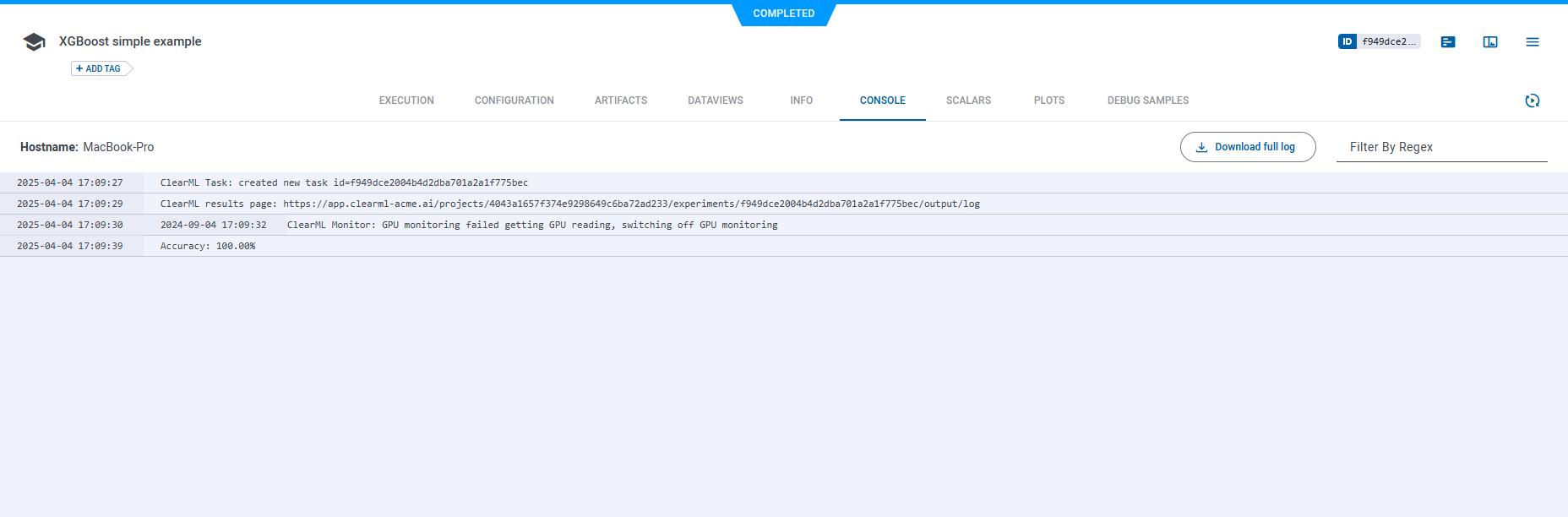Open the Debug Samples tab
This screenshot has height=517, width=1568.
tap(1147, 101)
